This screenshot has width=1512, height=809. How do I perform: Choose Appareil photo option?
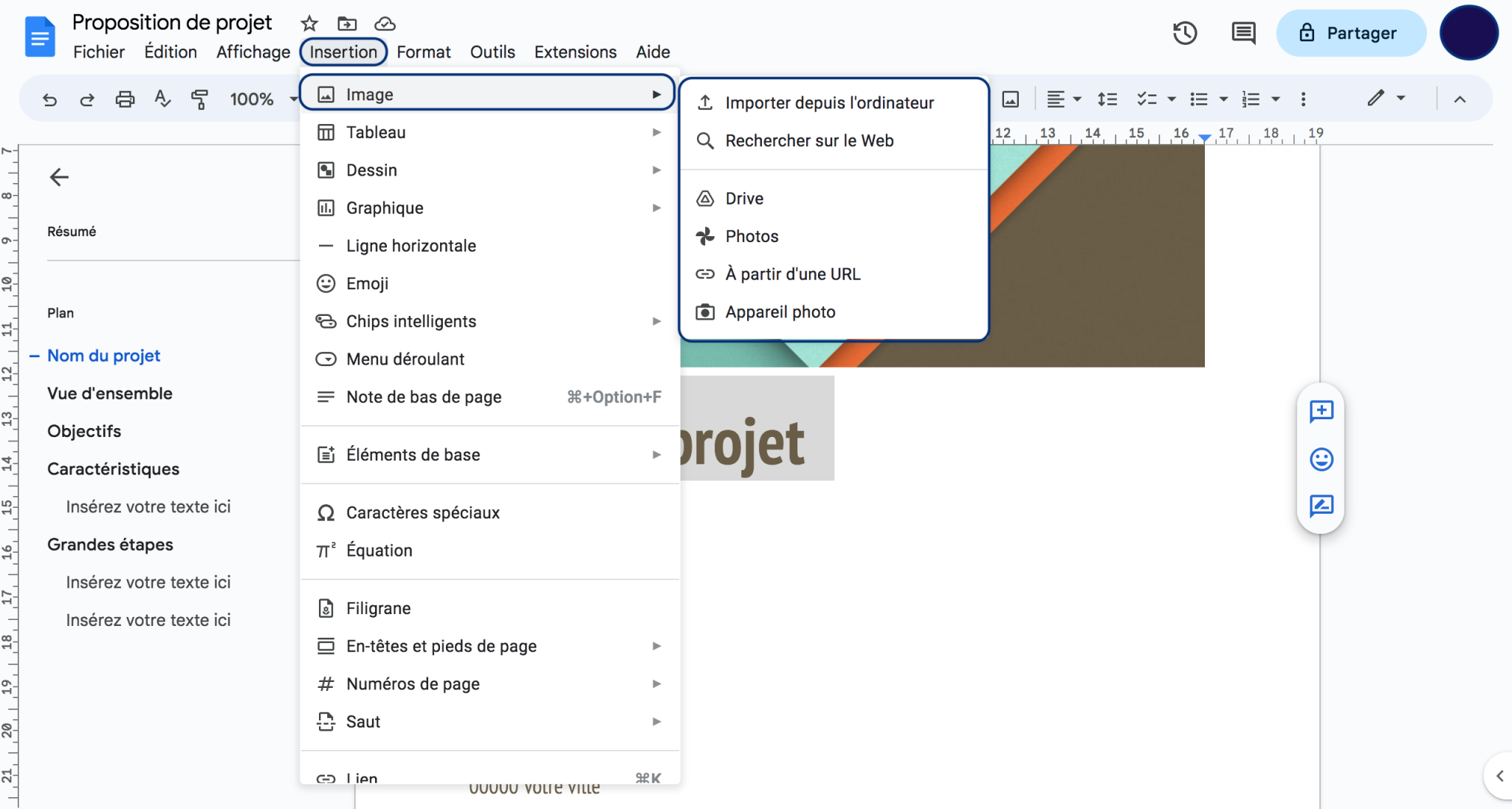[834, 311]
